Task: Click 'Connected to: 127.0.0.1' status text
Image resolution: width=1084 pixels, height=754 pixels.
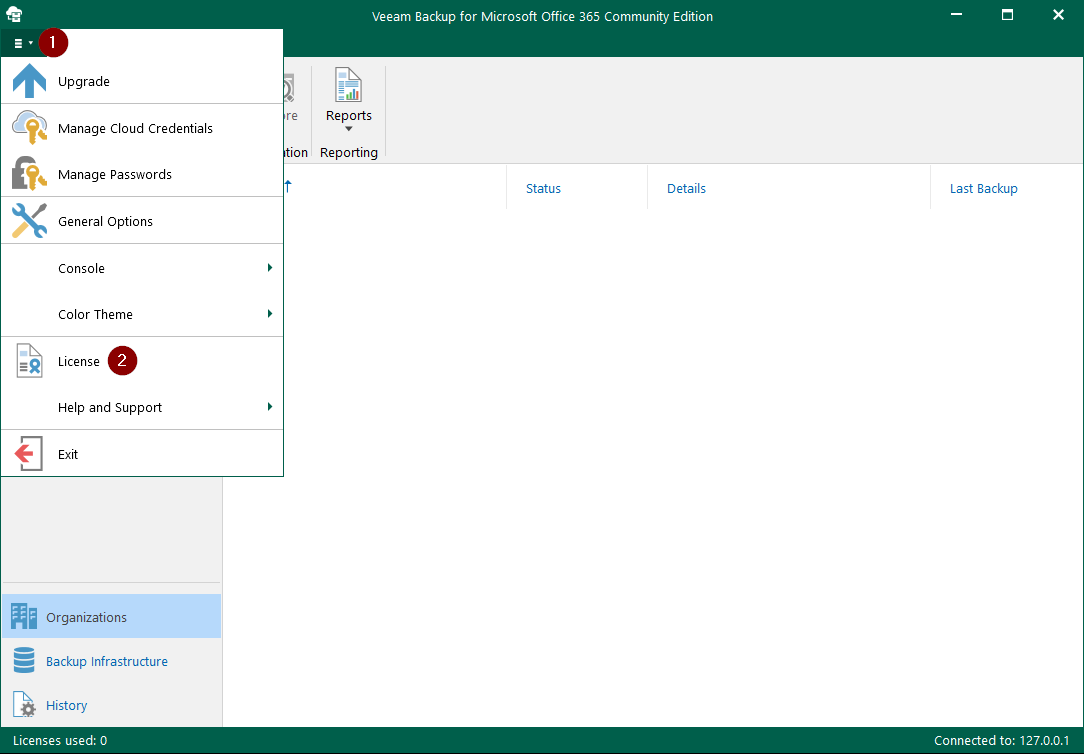Action: pyautogui.click(x=1002, y=741)
